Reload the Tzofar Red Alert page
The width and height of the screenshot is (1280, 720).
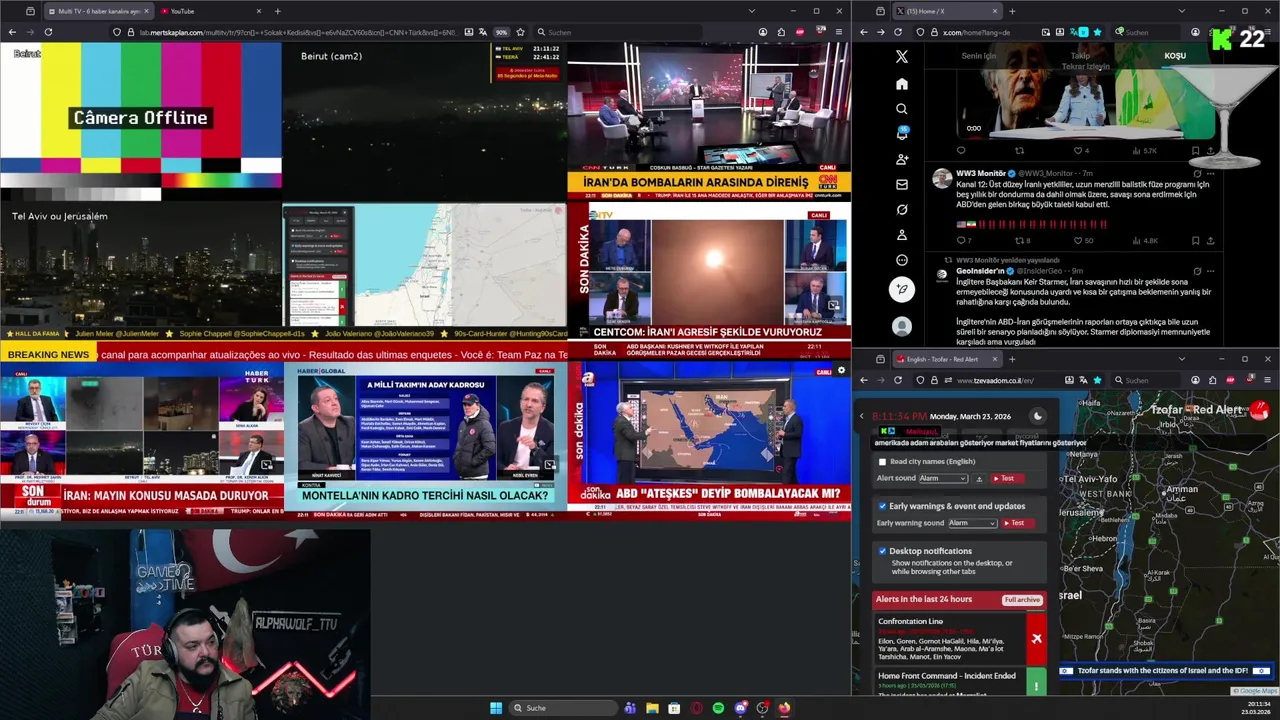click(897, 380)
